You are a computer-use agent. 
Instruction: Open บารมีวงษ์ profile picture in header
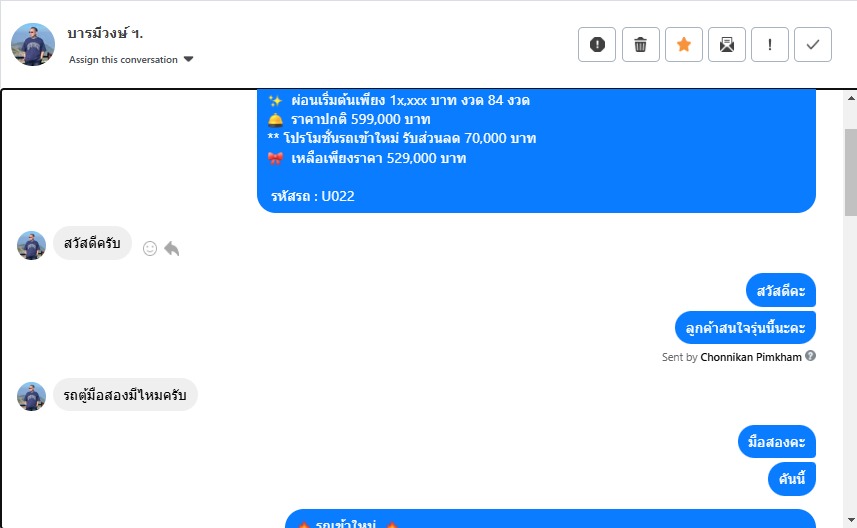pos(33,44)
